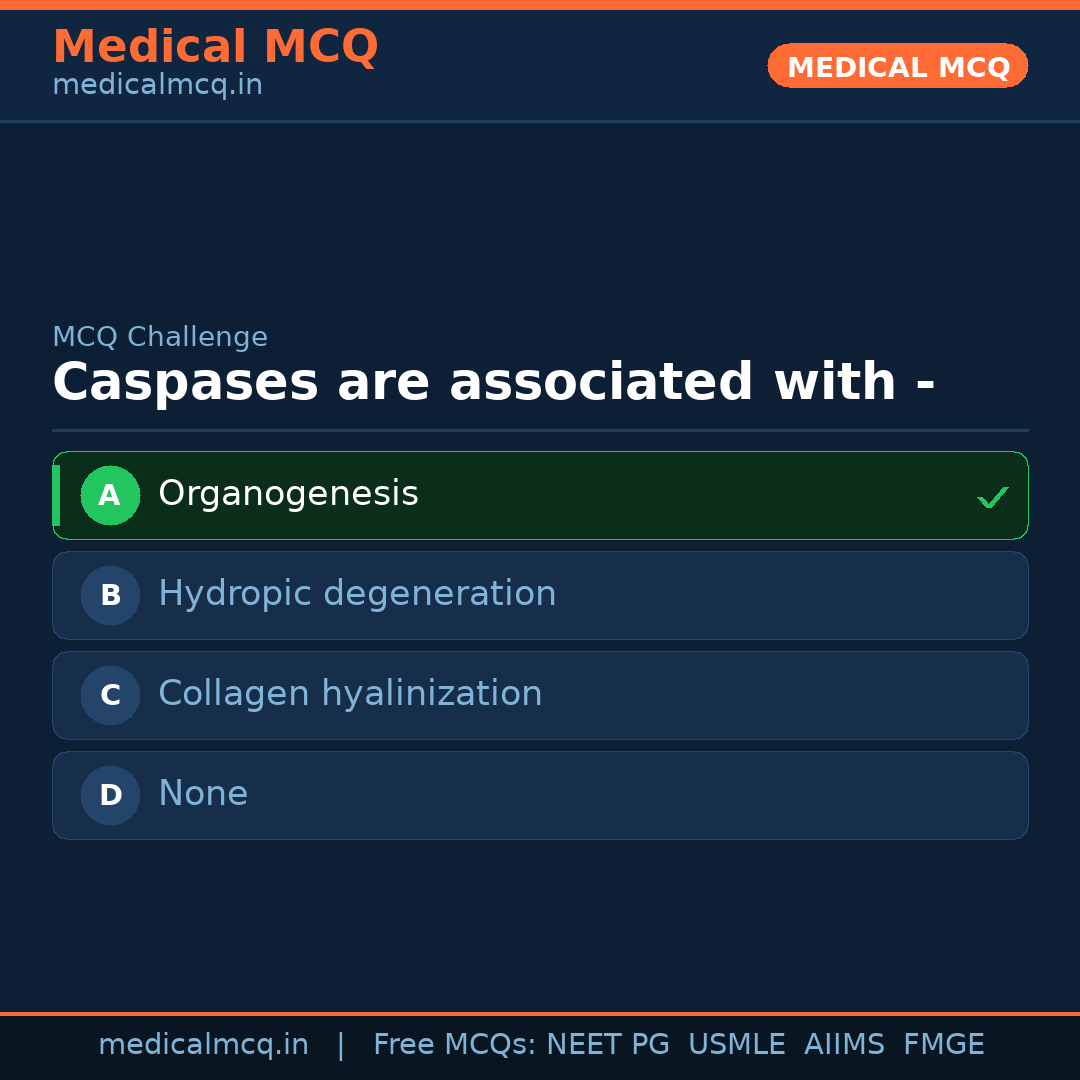Click the medicalmcq.in footer link

[x=203, y=1044]
